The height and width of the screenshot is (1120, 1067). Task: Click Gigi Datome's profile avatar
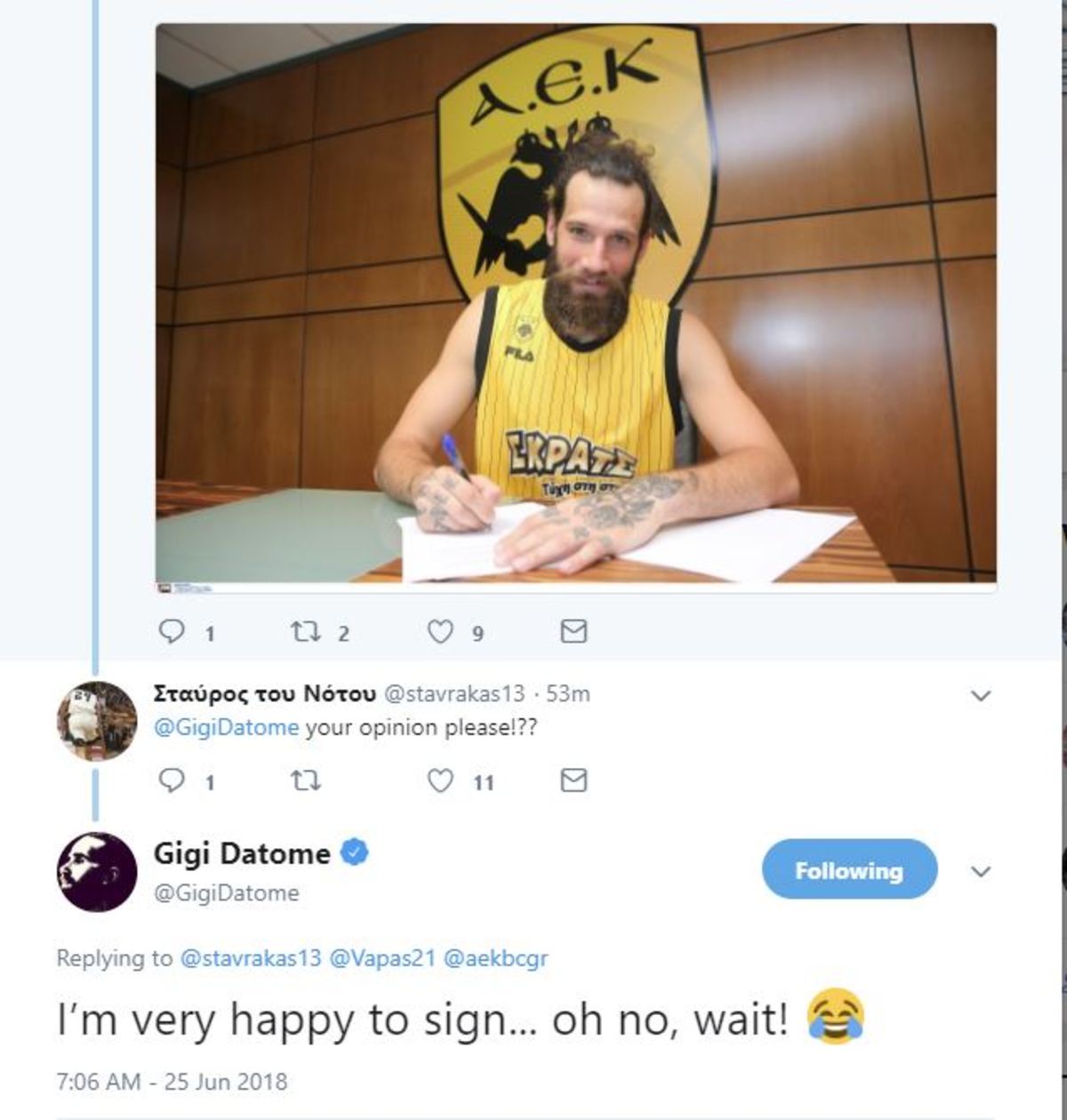[x=97, y=871]
